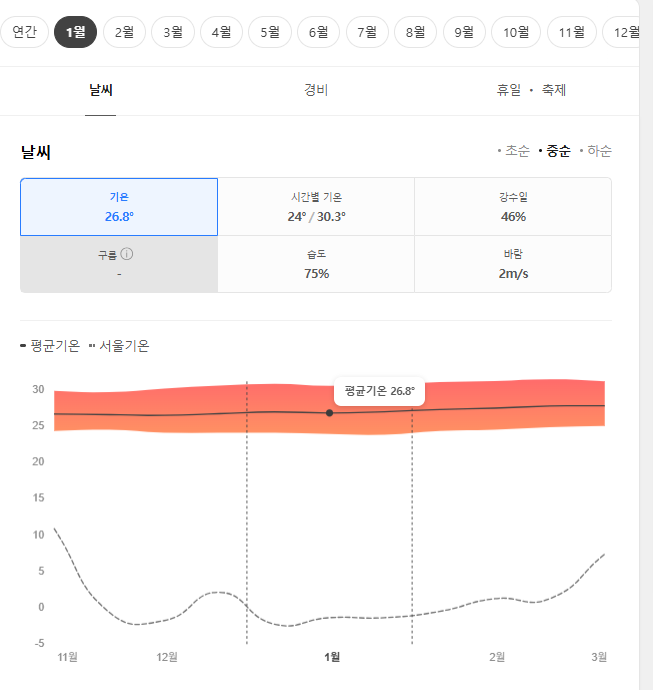
Task: Click the bold 1월 axis label
Action: tap(332, 657)
